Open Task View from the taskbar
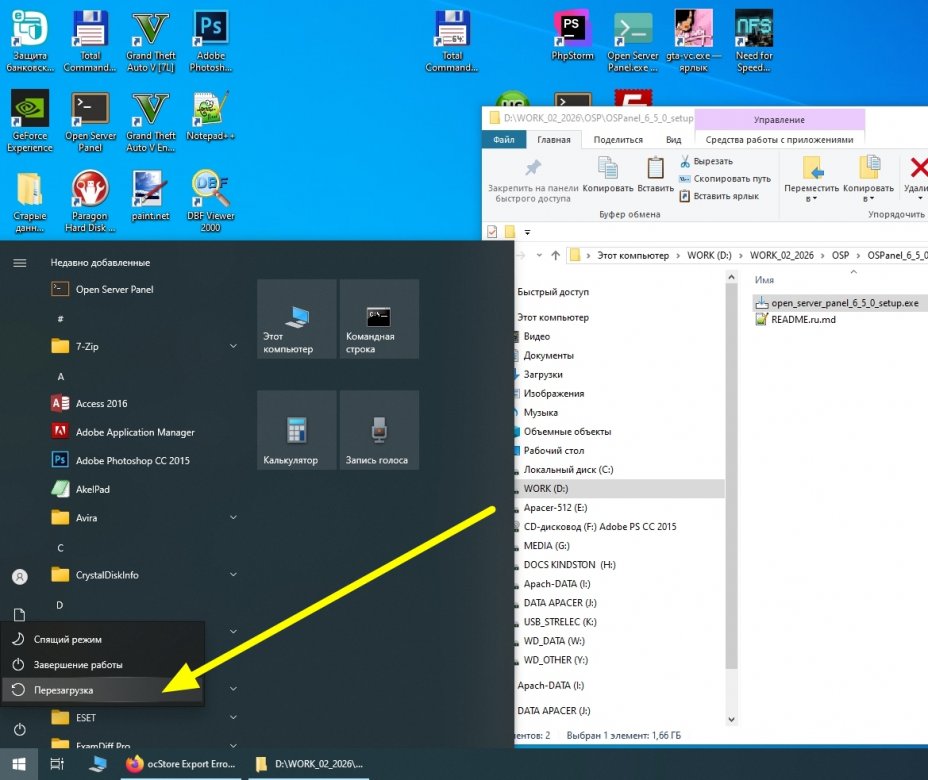 pyautogui.click(x=57, y=764)
